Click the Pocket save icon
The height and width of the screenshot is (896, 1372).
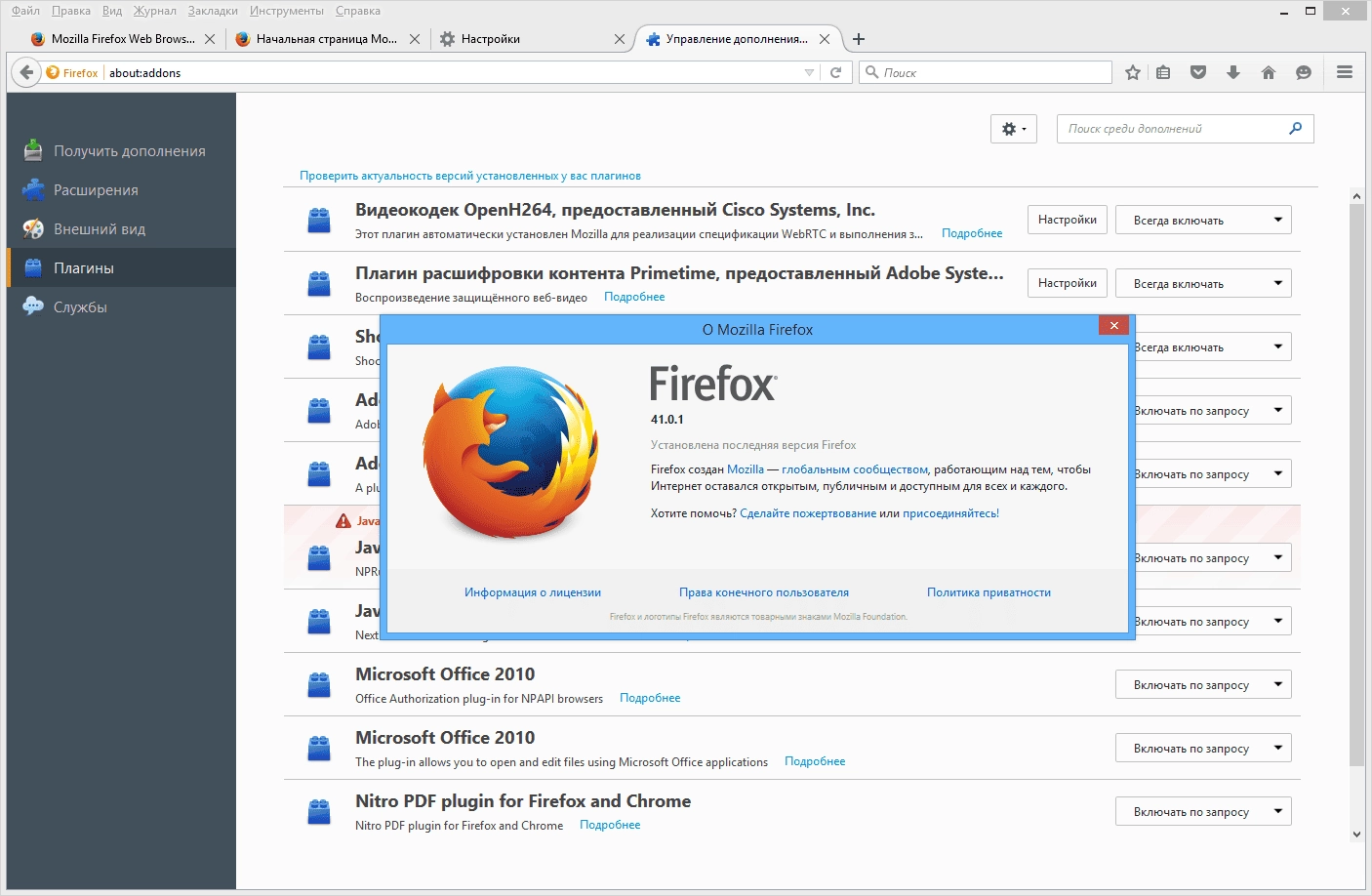[x=1198, y=72]
